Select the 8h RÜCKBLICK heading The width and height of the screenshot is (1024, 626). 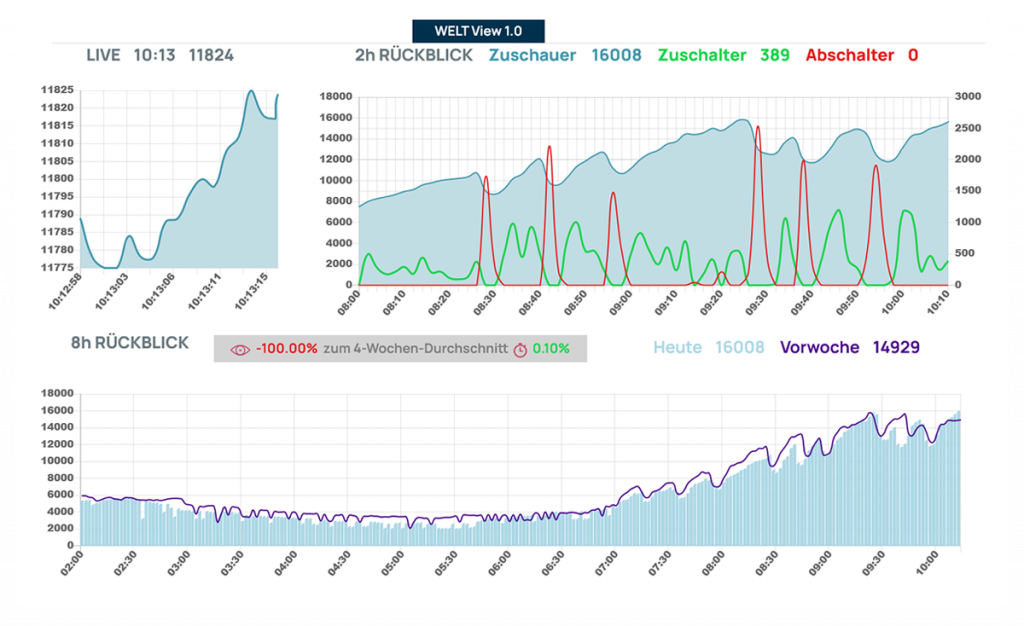coord(130,343)
